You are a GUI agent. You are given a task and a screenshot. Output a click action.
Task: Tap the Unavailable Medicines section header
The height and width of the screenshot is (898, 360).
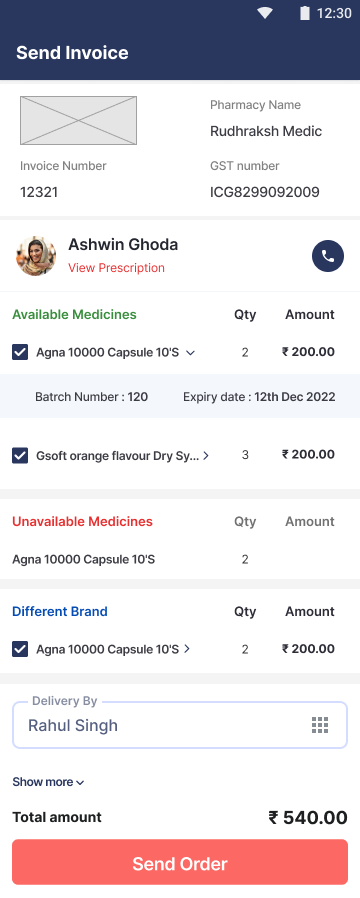tap(82, 521)
